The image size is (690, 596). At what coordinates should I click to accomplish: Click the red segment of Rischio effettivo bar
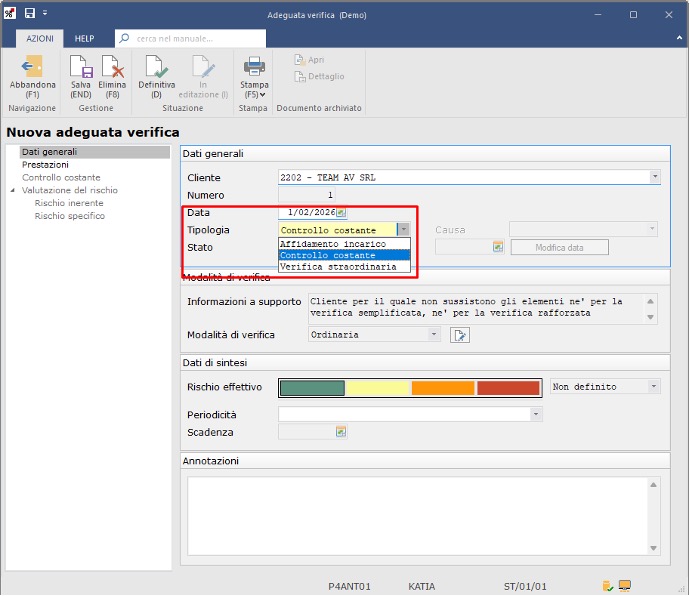tap(508, 387)
